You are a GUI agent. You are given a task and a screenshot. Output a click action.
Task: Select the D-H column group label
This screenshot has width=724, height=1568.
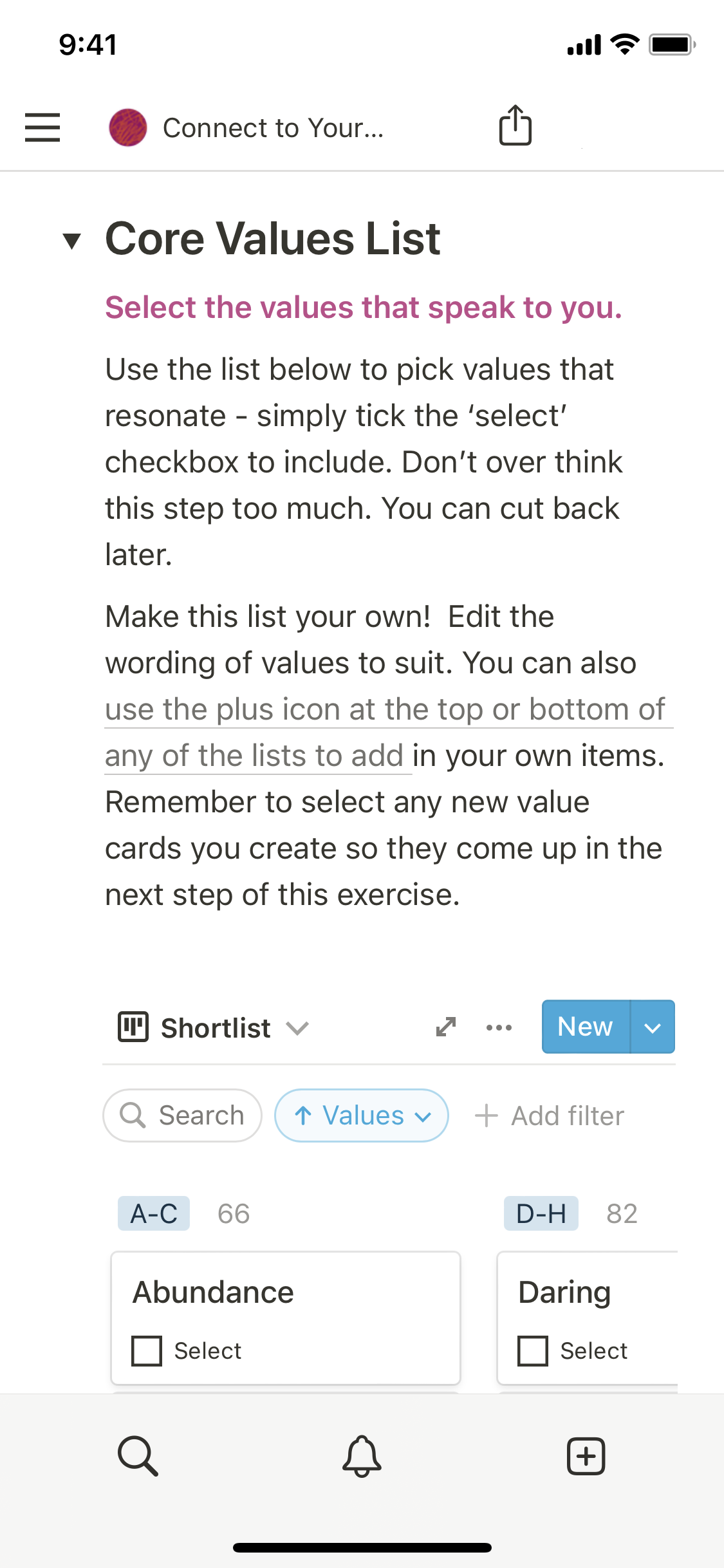tap(541, 1213)
